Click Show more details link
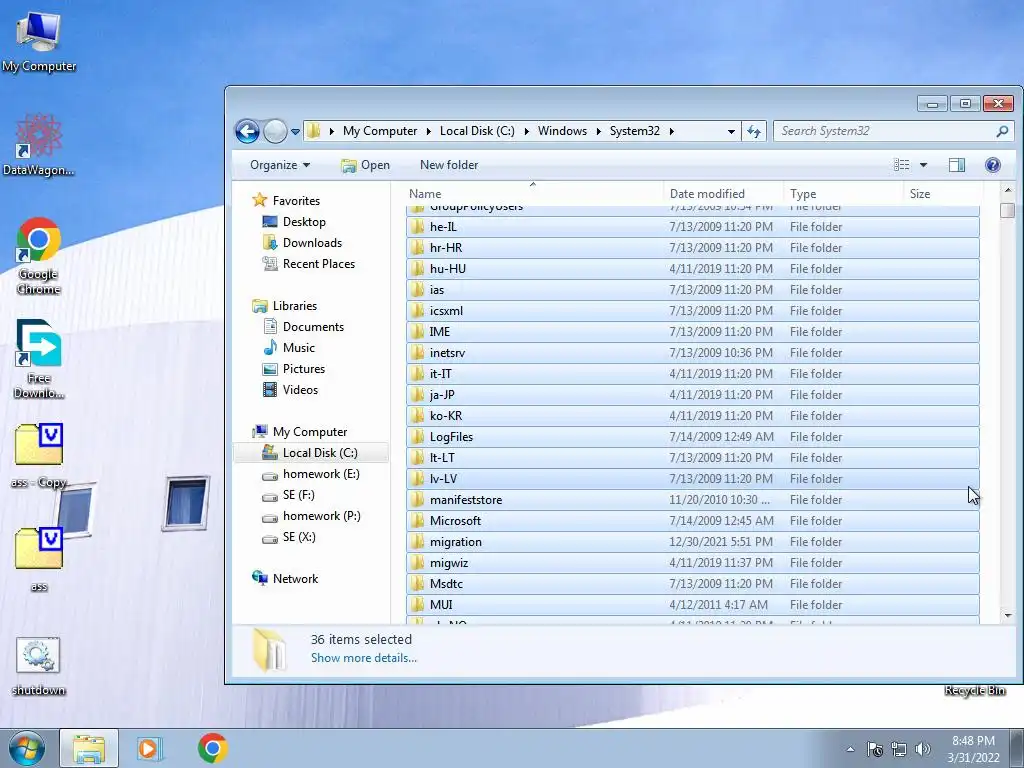 click(x=364, y=658)
